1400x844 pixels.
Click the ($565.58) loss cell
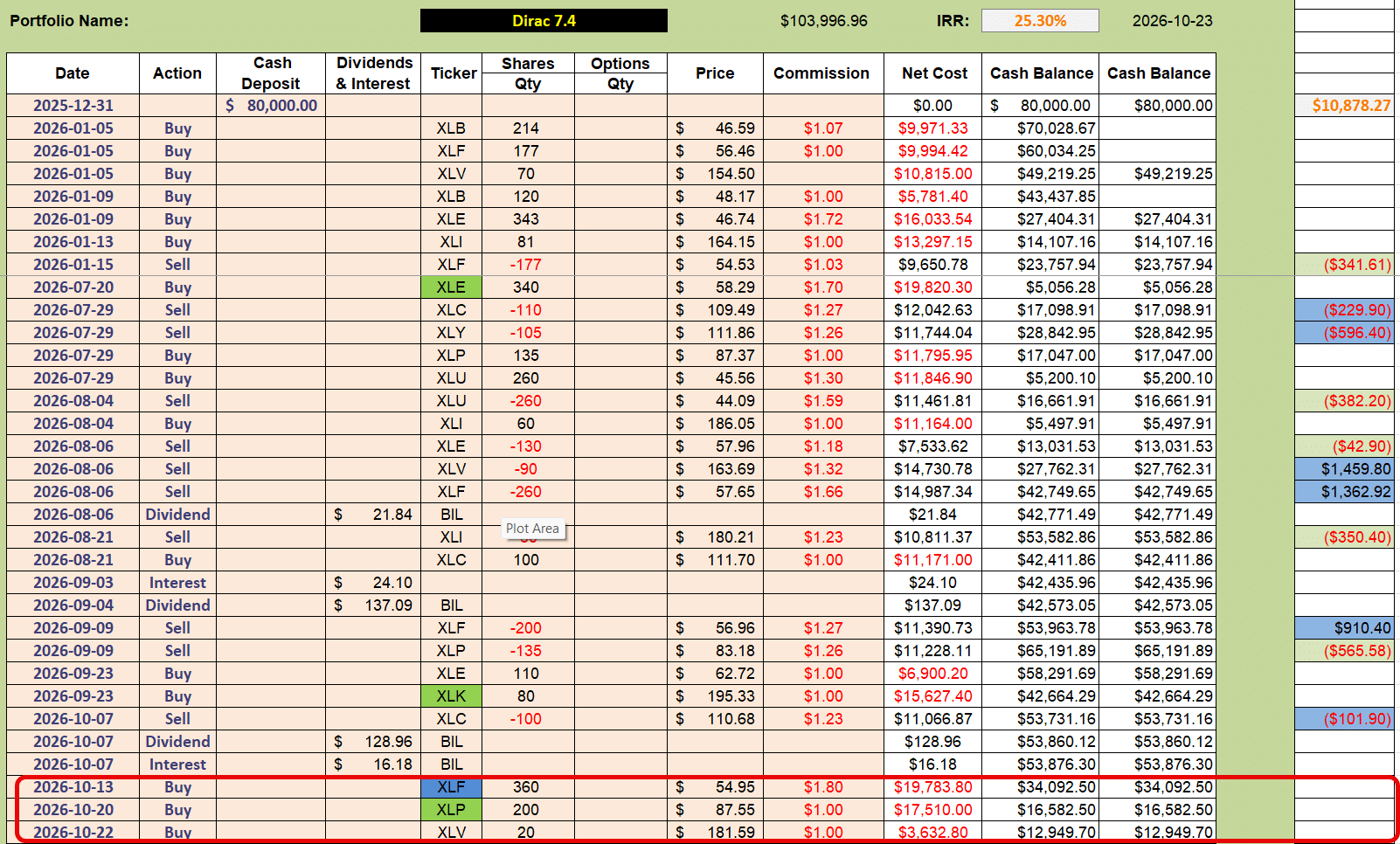pyautogui.click(x=1344, y=651)
